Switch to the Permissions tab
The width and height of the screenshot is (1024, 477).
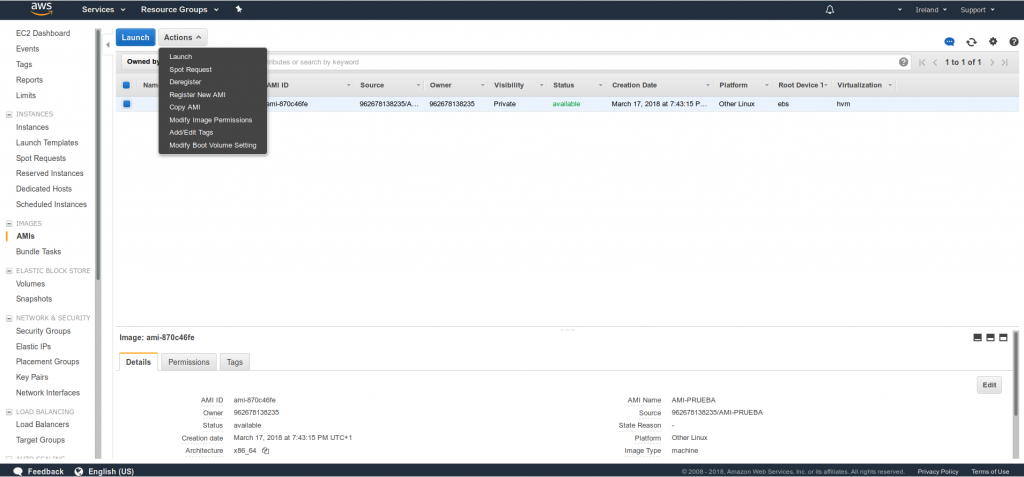(x=189, y=362)
